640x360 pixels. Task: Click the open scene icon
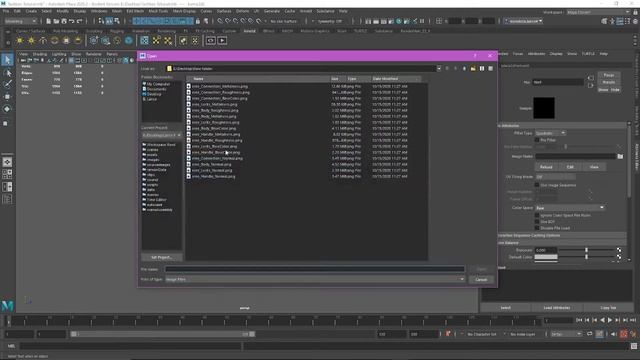pyautogui.click(x=56, y=21)
